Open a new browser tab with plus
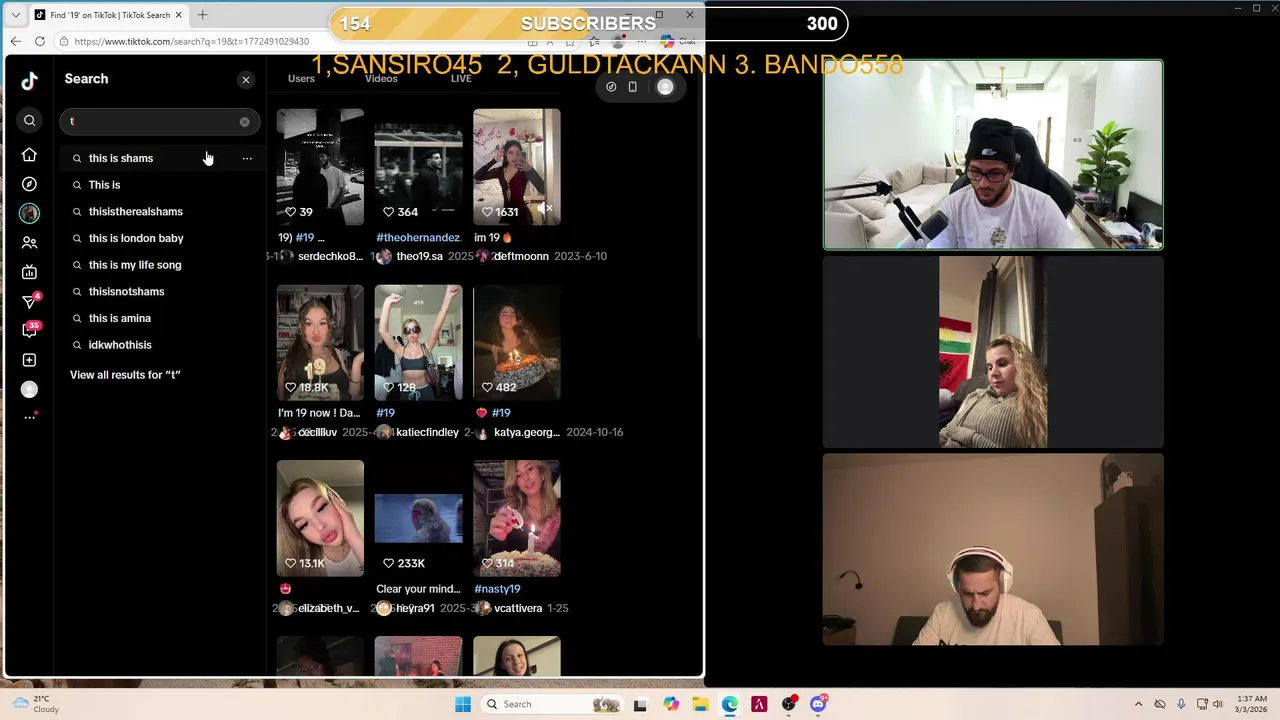Image resolution: width=1280 pixels, height=720 pixels. (202, 15)
